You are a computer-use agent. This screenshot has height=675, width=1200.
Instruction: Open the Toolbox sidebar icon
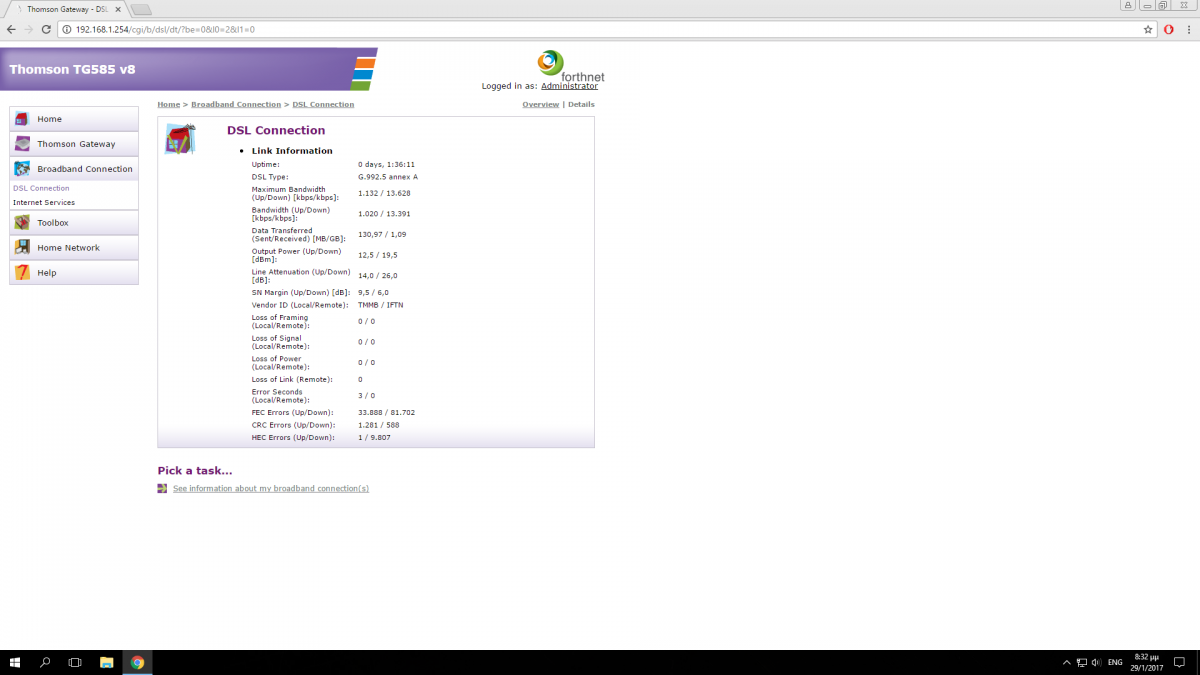coord(22,223)
